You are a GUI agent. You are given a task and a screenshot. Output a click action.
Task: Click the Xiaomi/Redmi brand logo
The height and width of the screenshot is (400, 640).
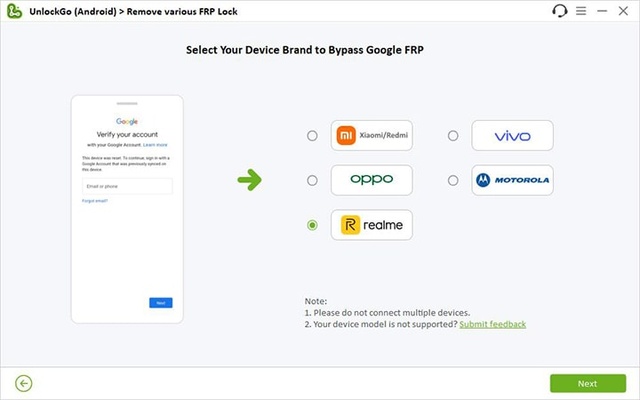click(x=372, y=135)
